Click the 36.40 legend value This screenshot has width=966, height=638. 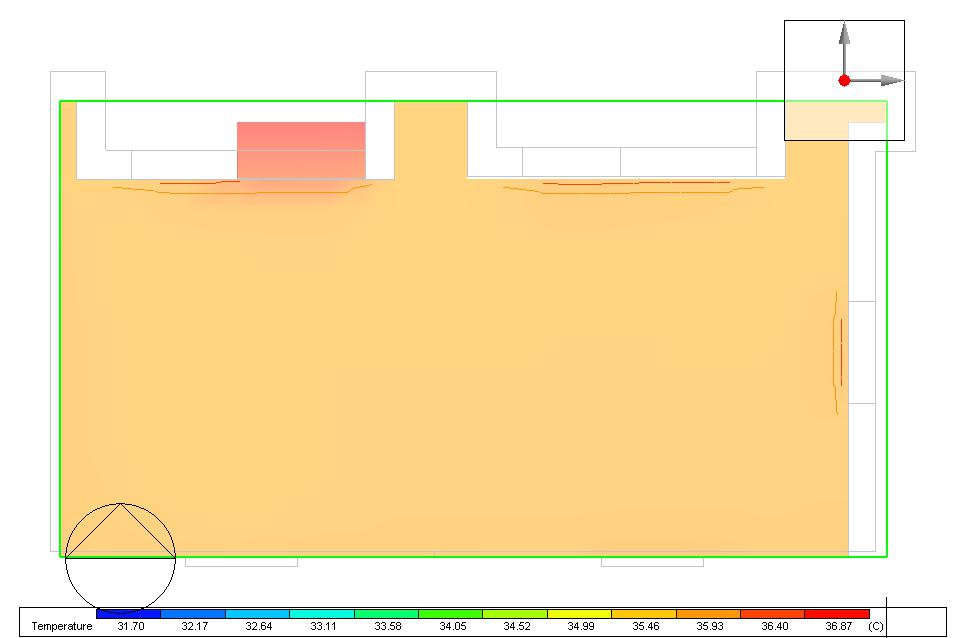pyautogui.click(x=774, y=626)
